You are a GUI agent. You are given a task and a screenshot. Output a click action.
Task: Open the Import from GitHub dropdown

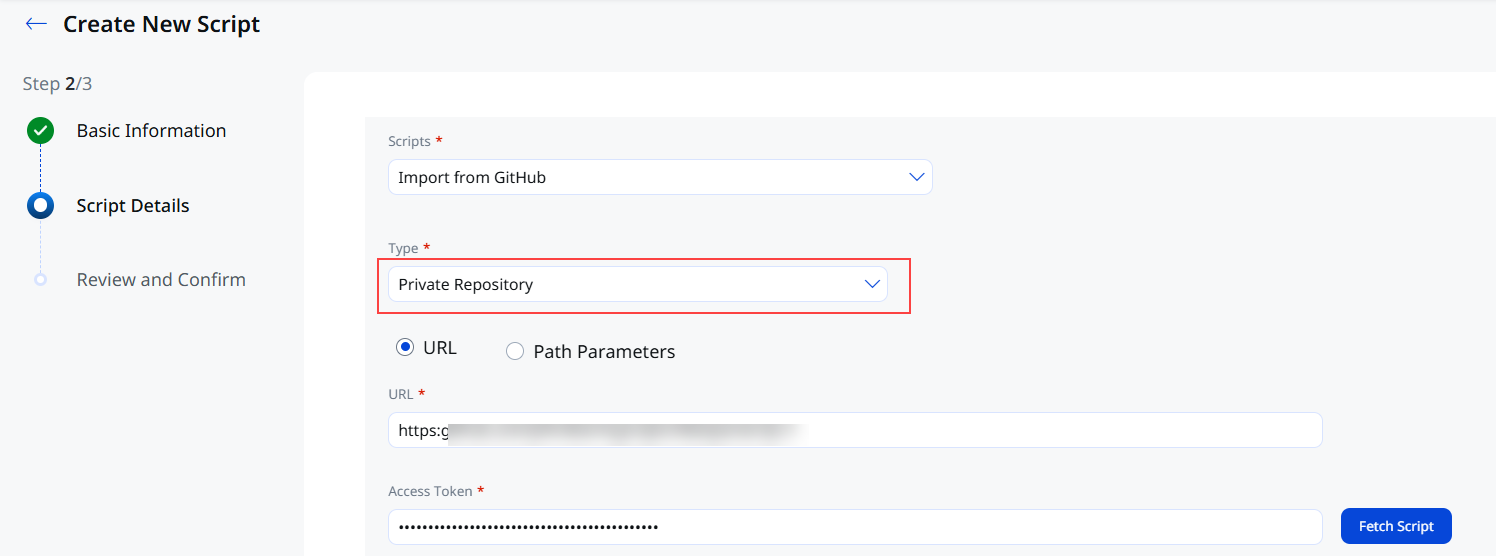660,177
